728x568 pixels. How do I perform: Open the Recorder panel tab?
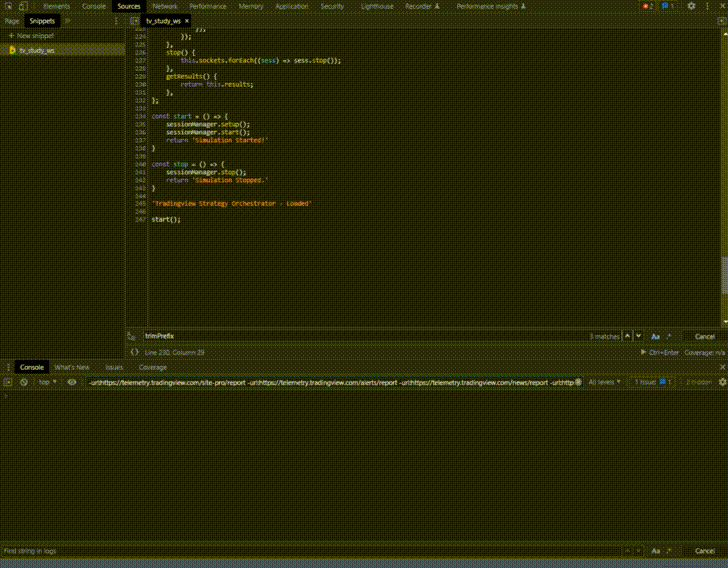click(422, 7)
